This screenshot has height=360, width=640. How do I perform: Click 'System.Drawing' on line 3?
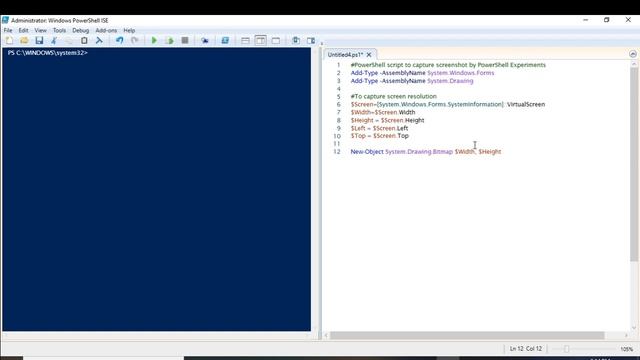450,81
